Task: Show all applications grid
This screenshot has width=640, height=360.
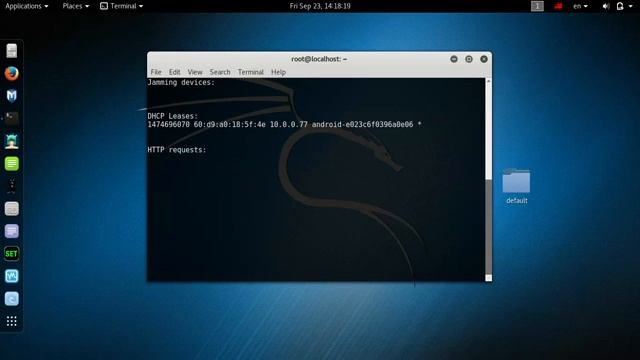Action: point(11,321)
